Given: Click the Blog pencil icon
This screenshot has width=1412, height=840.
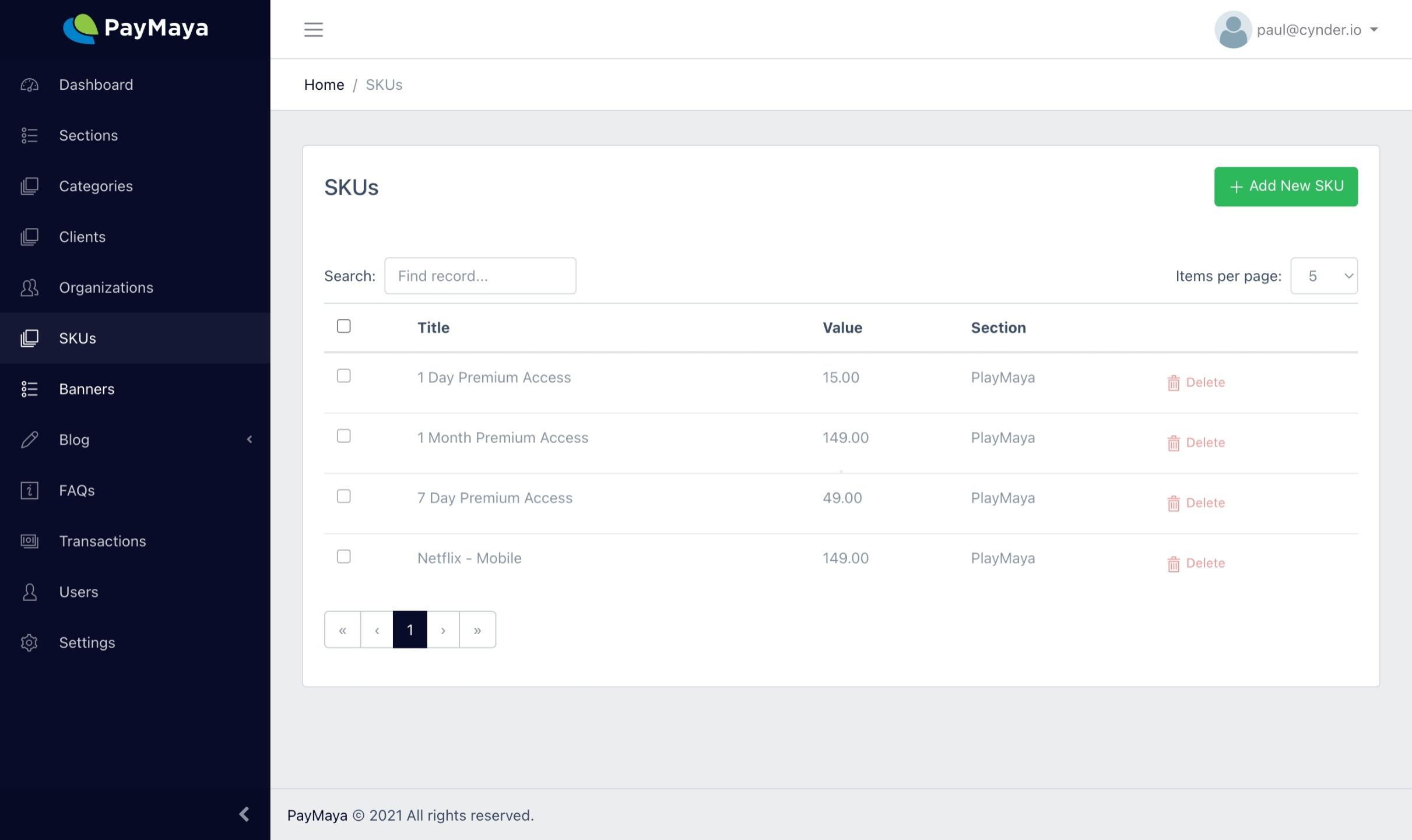Looking at the screenshot, I should pos(29,440).
